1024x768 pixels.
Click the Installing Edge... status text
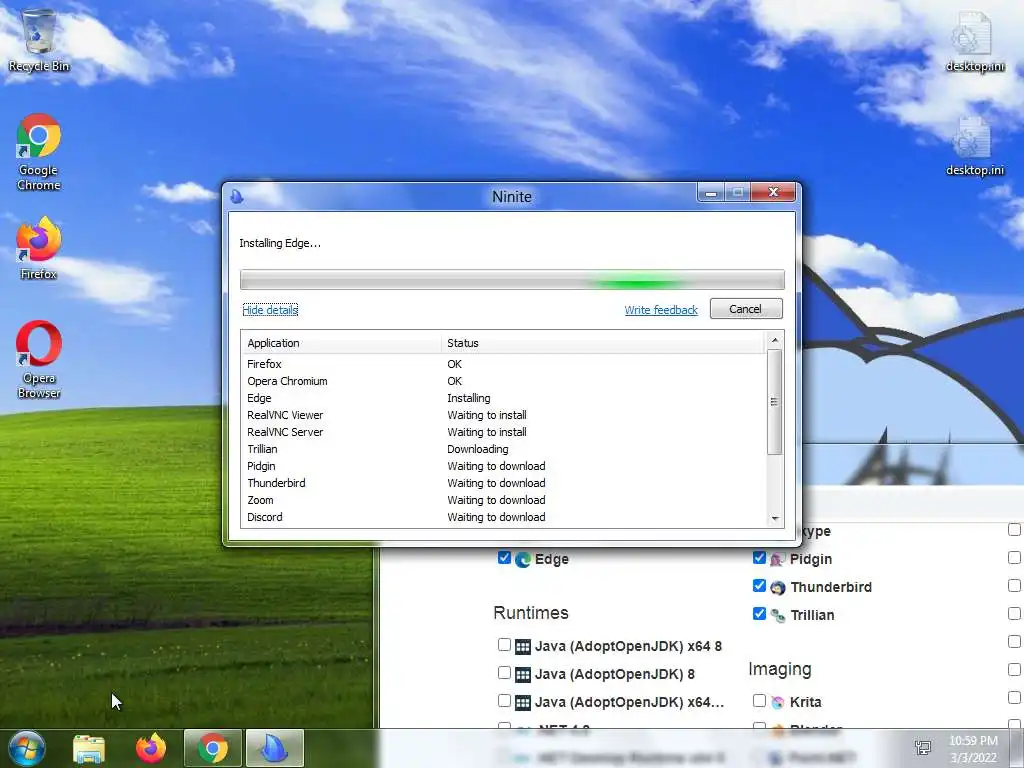coord(280,244)
